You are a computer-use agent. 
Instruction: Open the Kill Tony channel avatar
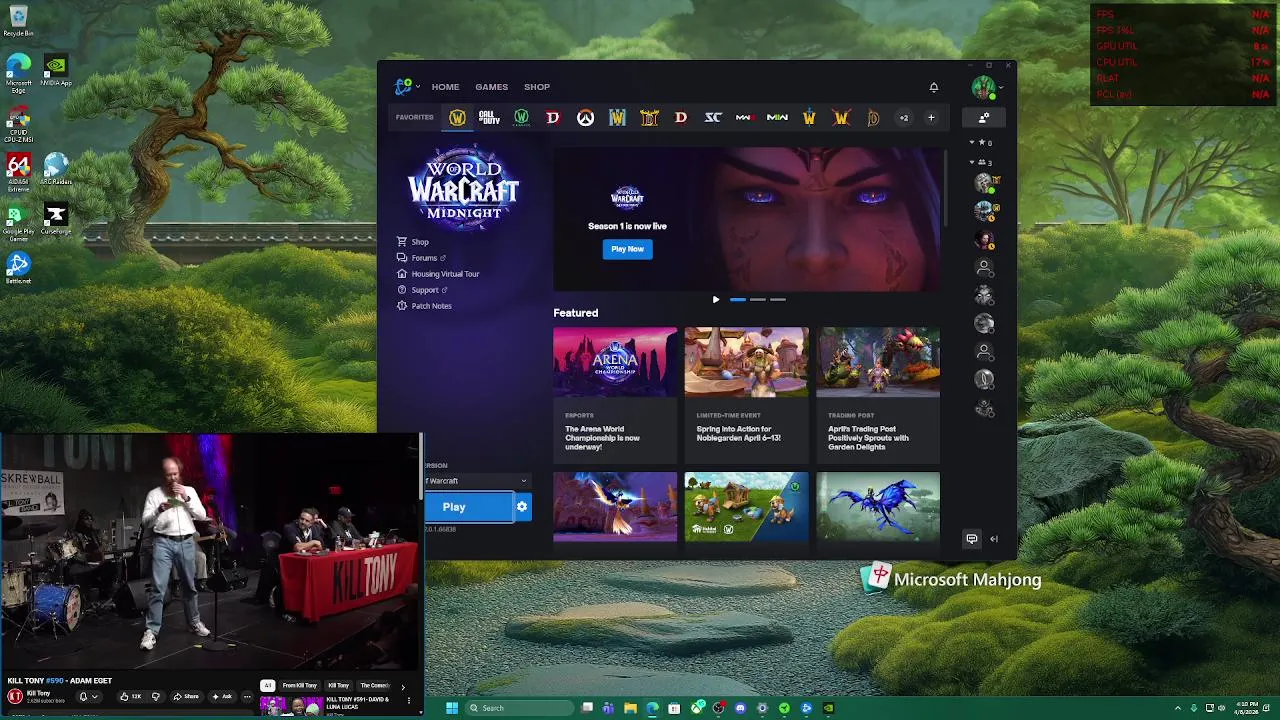click(x=15, y=696)
